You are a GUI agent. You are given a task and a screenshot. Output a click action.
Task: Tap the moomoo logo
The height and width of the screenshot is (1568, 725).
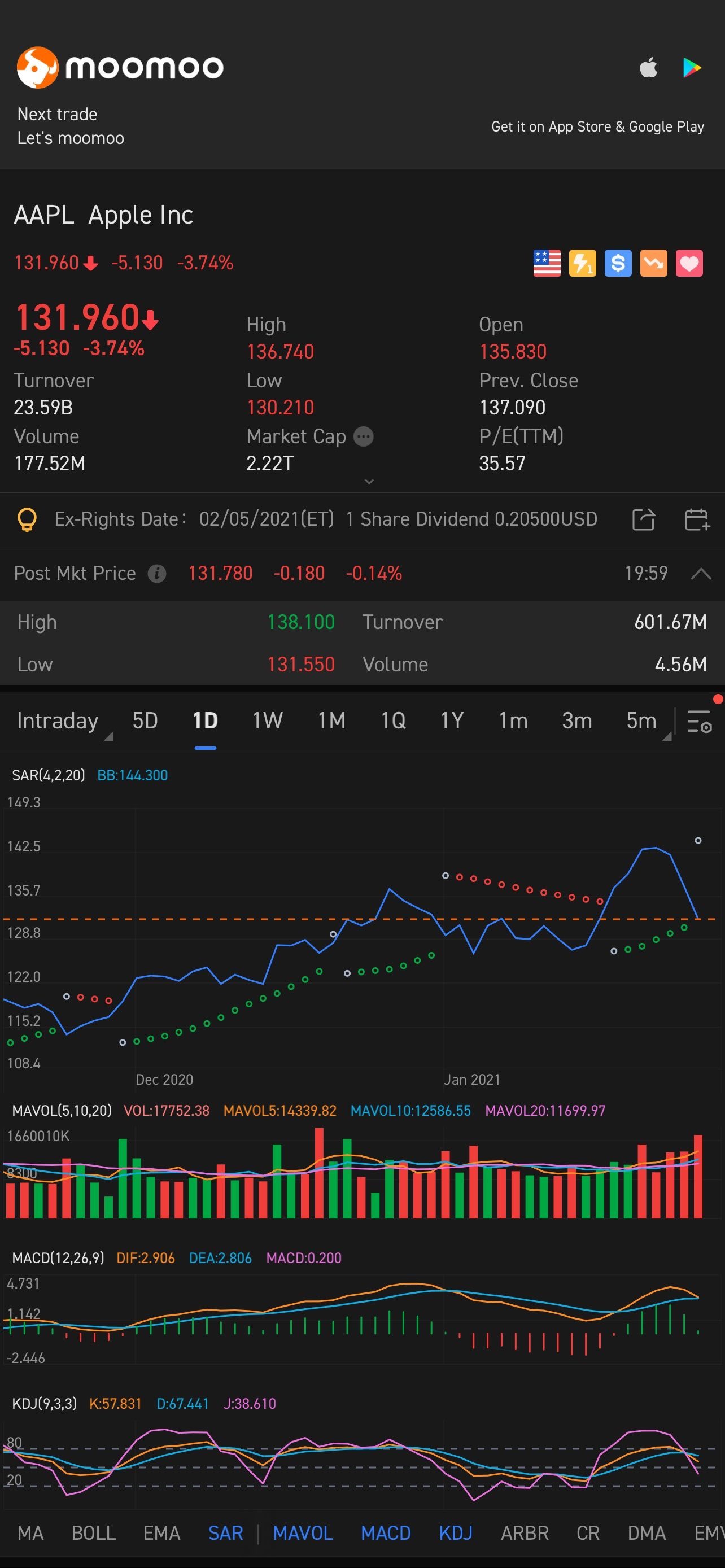pyautogui.click(x=120, y=67)
